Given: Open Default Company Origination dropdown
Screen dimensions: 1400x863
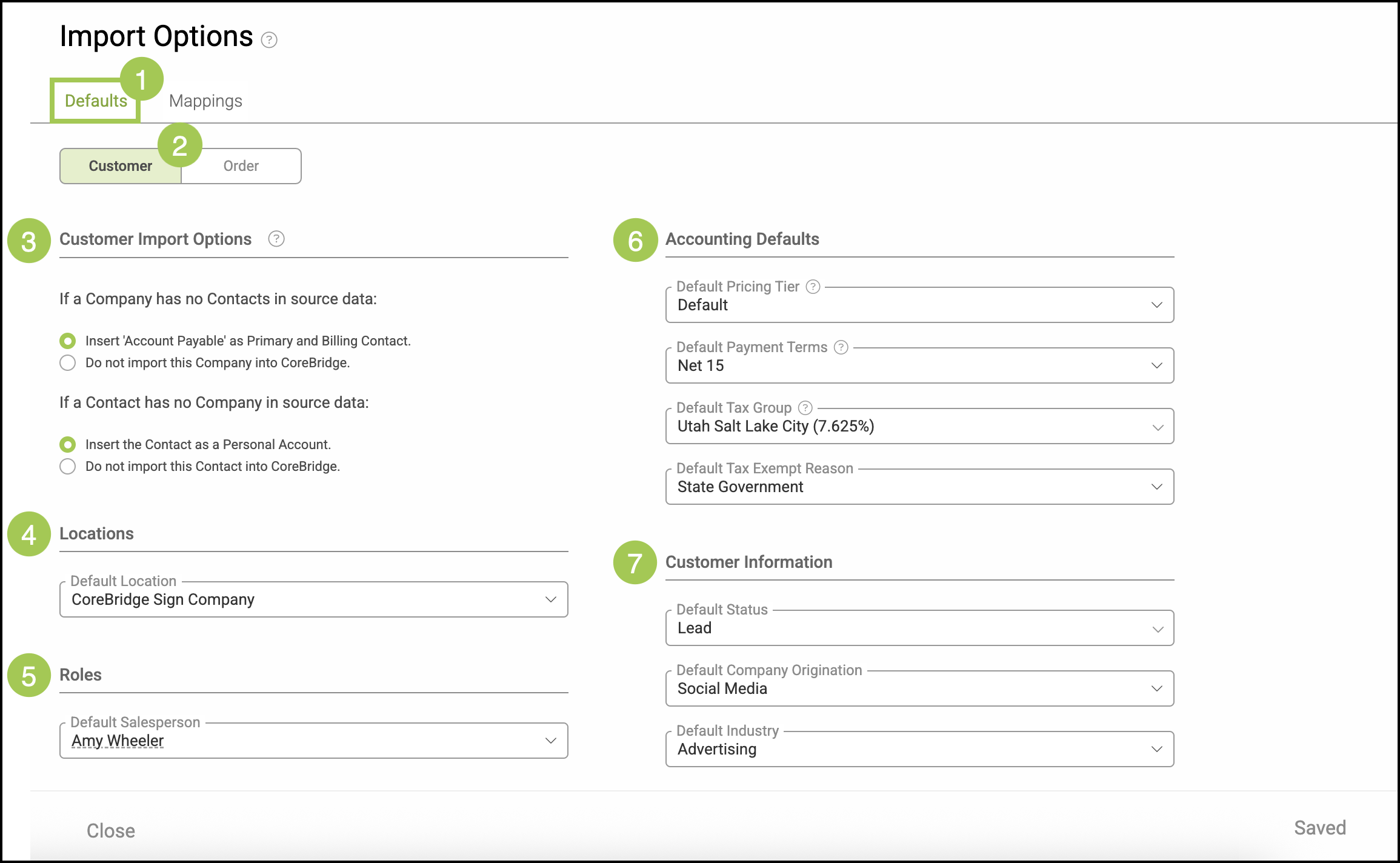Looking at the screenshot, I should point(919,688).
